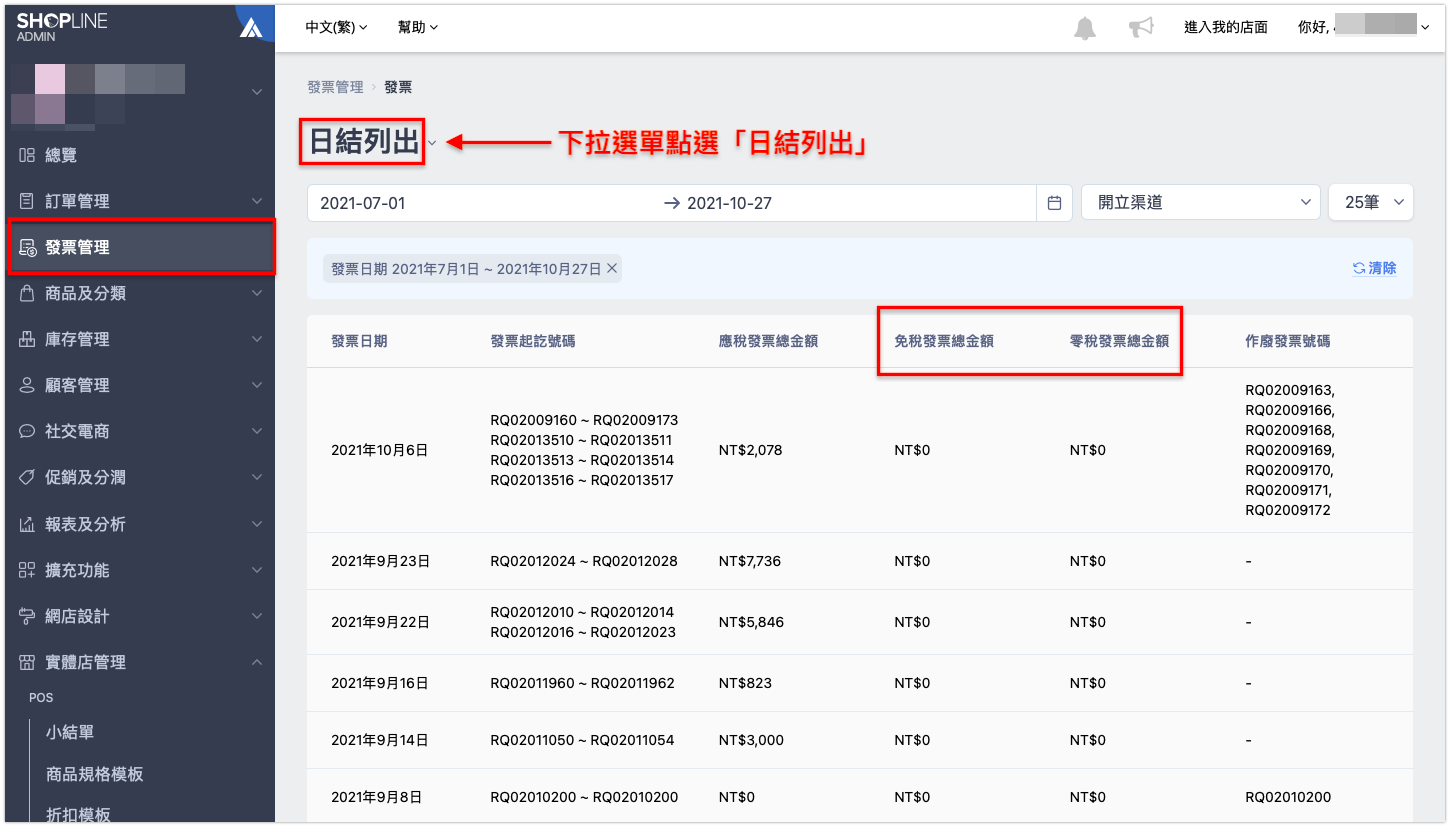The height and width of the screenshot is (827, 1450).
Task: Open 小結單 under POS
Action: pyautogui.click(x=70, y=732)
